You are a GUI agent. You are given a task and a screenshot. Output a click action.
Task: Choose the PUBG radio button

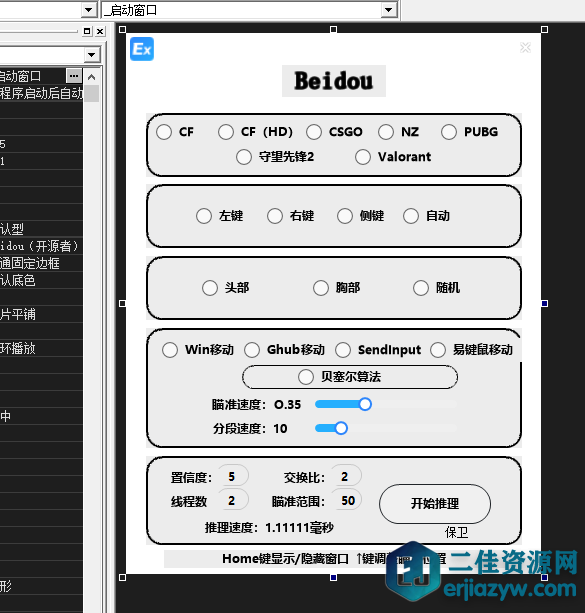click(x=449, y=132)
